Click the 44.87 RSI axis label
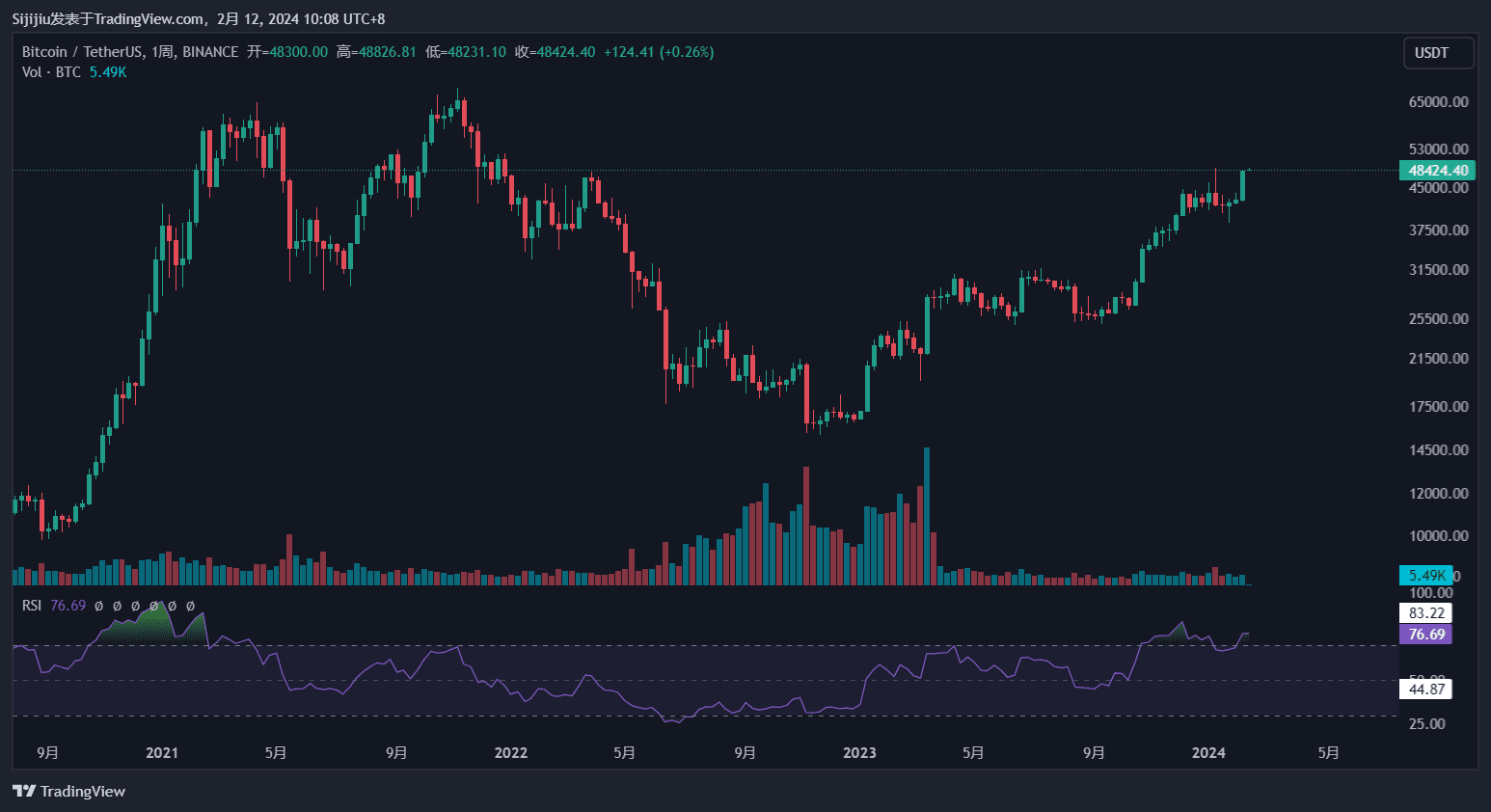The height and width of the screenshot is (812, 1491). click(x=1425, y=689)
